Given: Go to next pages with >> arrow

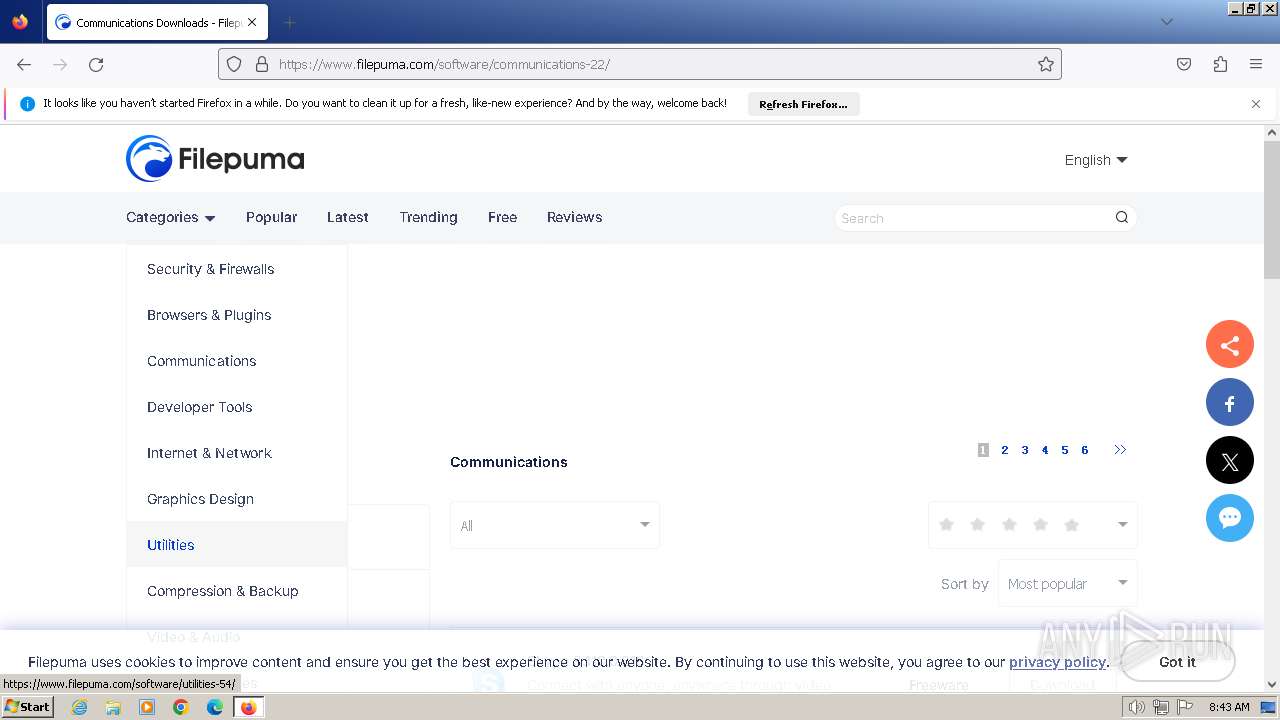Looking at the screenshot, I should pos(1120,450).
